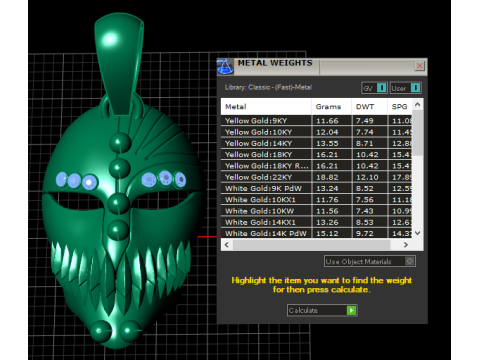The width and height of the screenshot is (480, 360).
Task: Click the 13.55 grams value for 14KY
Action: [327, 143]
